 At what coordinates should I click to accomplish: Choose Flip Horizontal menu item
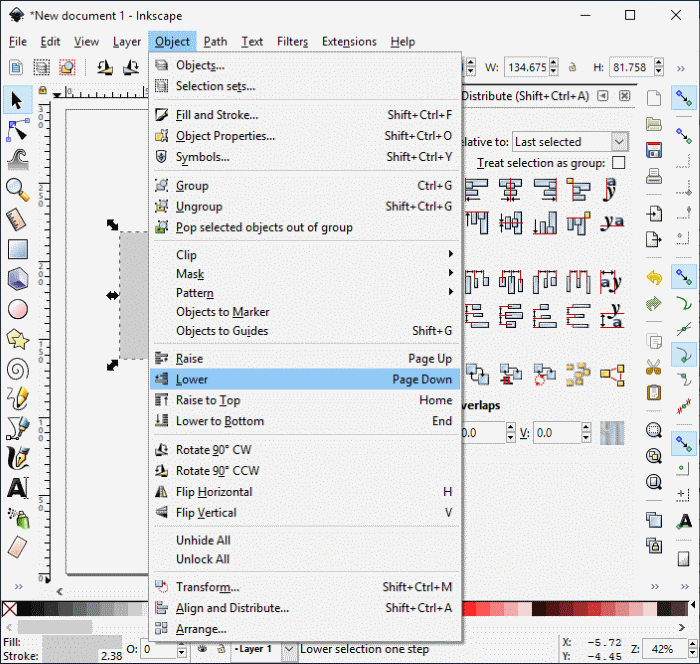(305, 492)
